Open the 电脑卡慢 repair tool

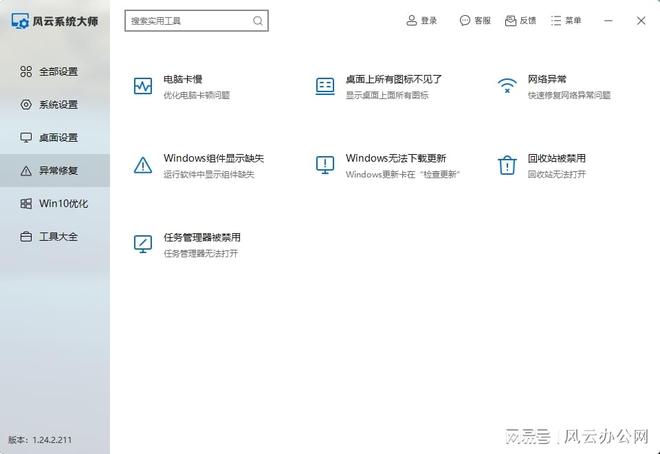(x=183, y=79)
